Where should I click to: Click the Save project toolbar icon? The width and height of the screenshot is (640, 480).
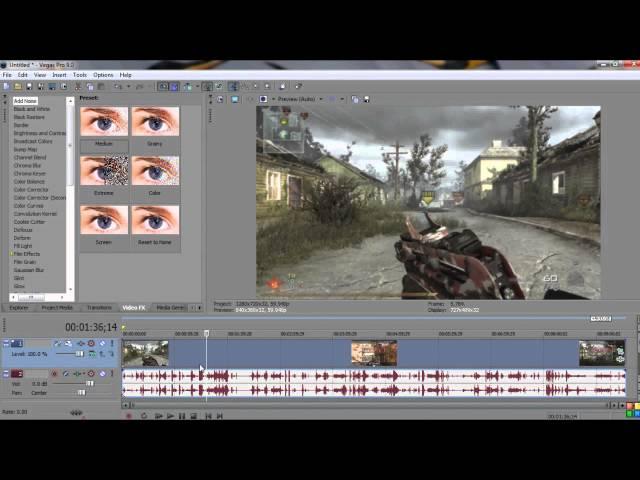point(29,86)
